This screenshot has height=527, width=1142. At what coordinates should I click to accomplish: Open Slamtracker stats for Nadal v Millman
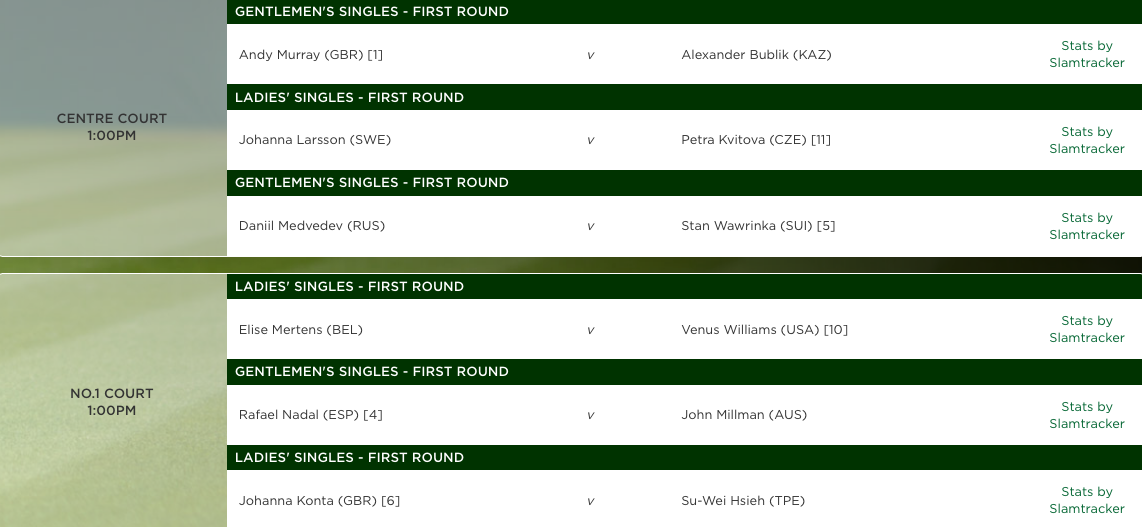click(1086, 415)
